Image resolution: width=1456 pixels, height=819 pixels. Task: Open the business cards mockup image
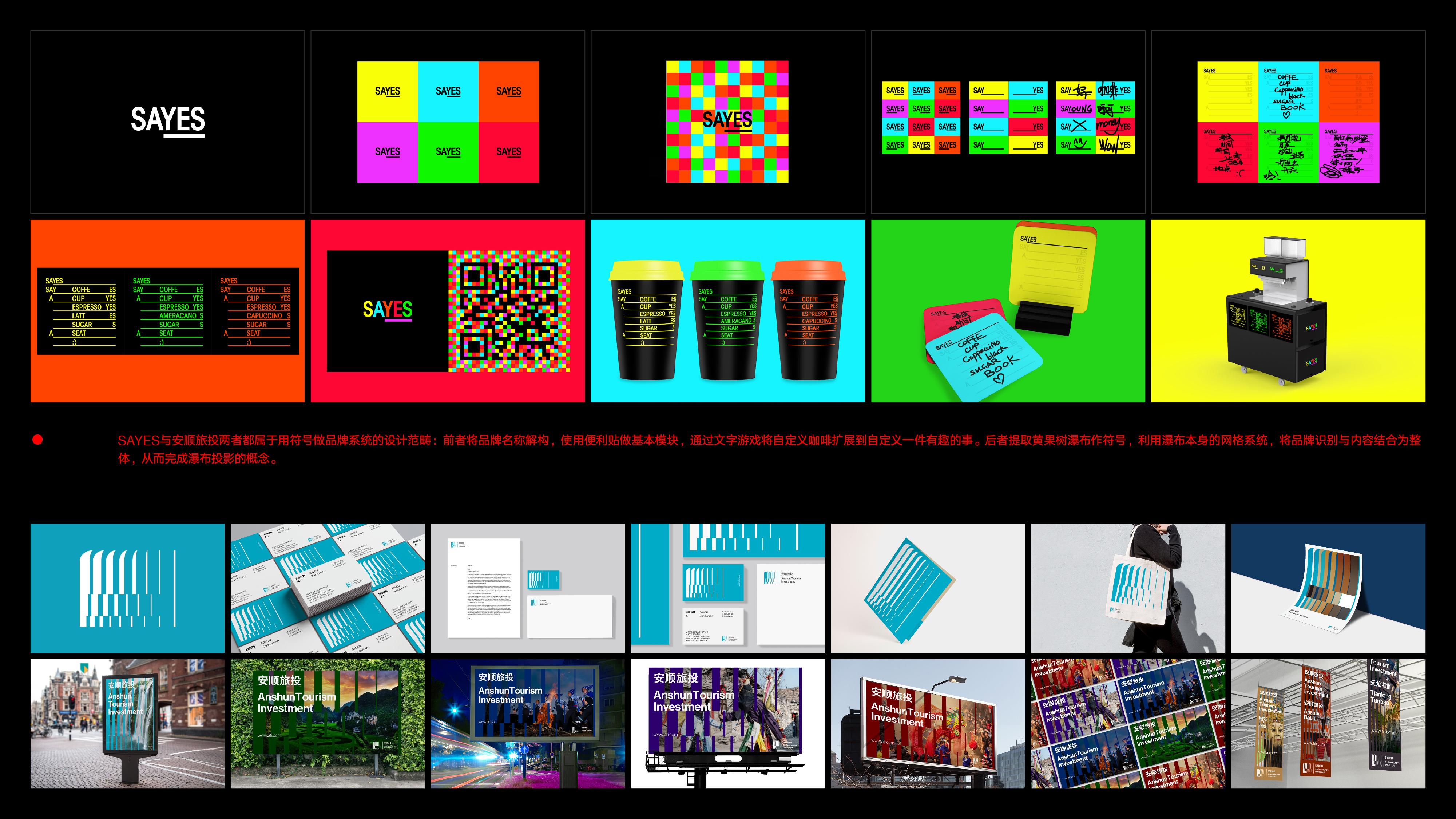click(327, 588)
